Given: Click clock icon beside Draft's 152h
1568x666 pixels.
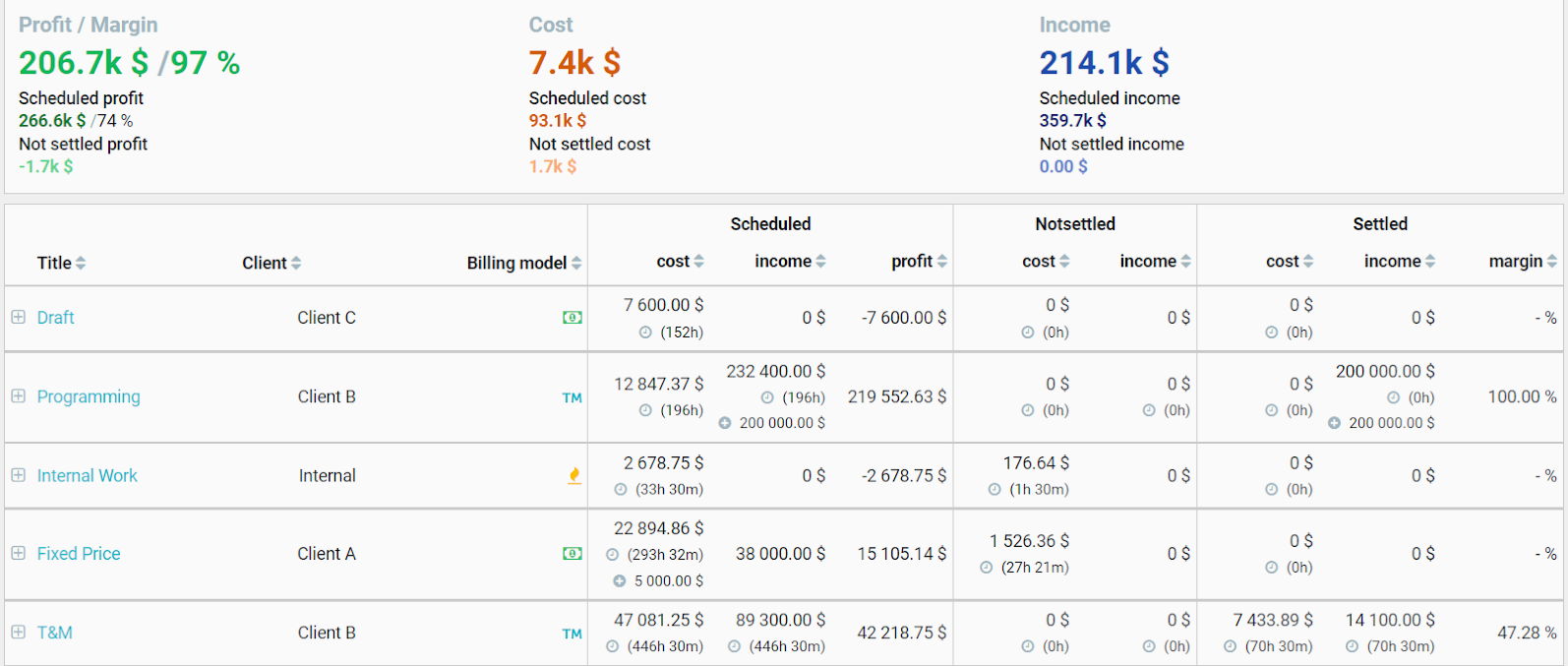Looking at the screenshot, I should coord(645,333).
